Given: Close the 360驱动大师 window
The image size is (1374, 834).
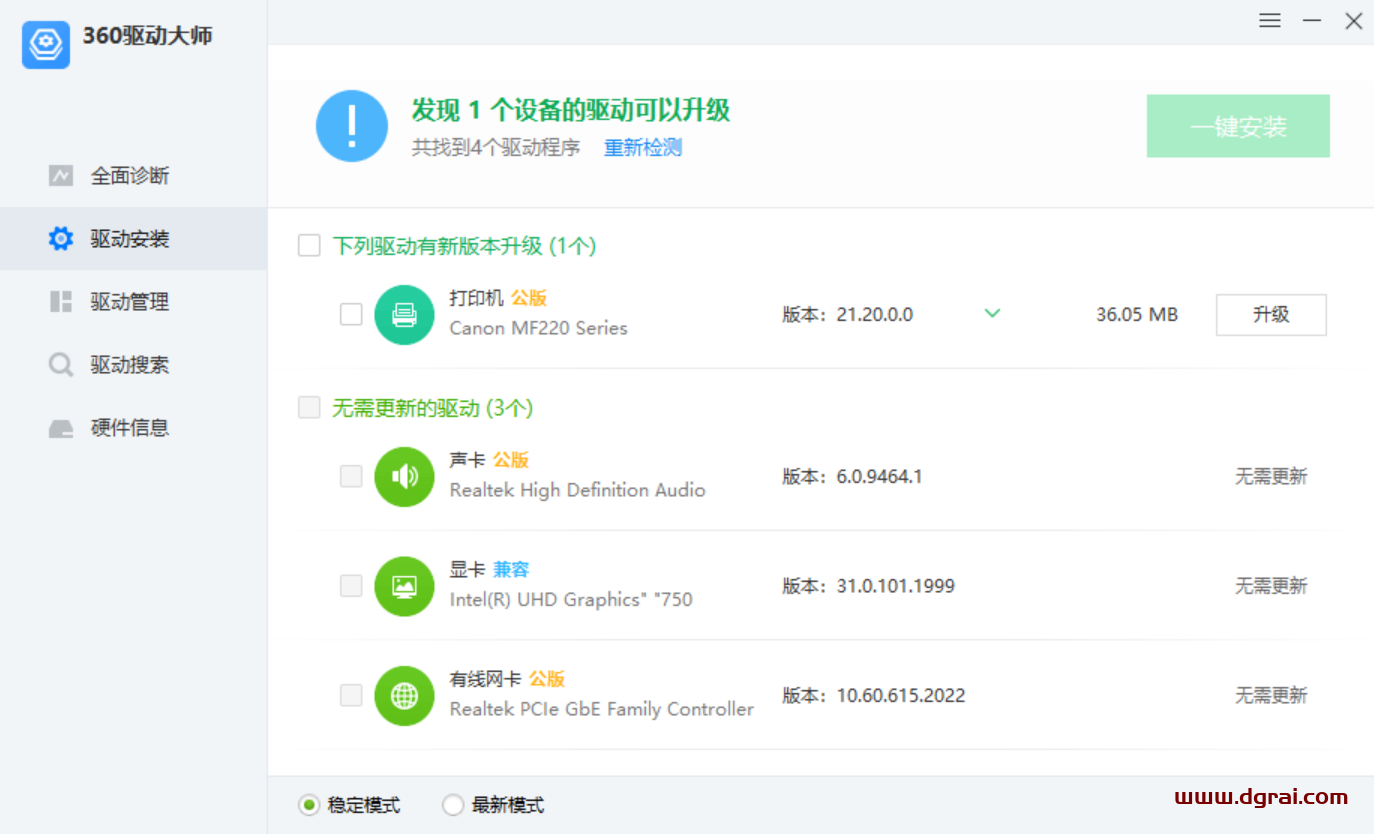Looking at the screenshot, I should tap(1354, 21).
